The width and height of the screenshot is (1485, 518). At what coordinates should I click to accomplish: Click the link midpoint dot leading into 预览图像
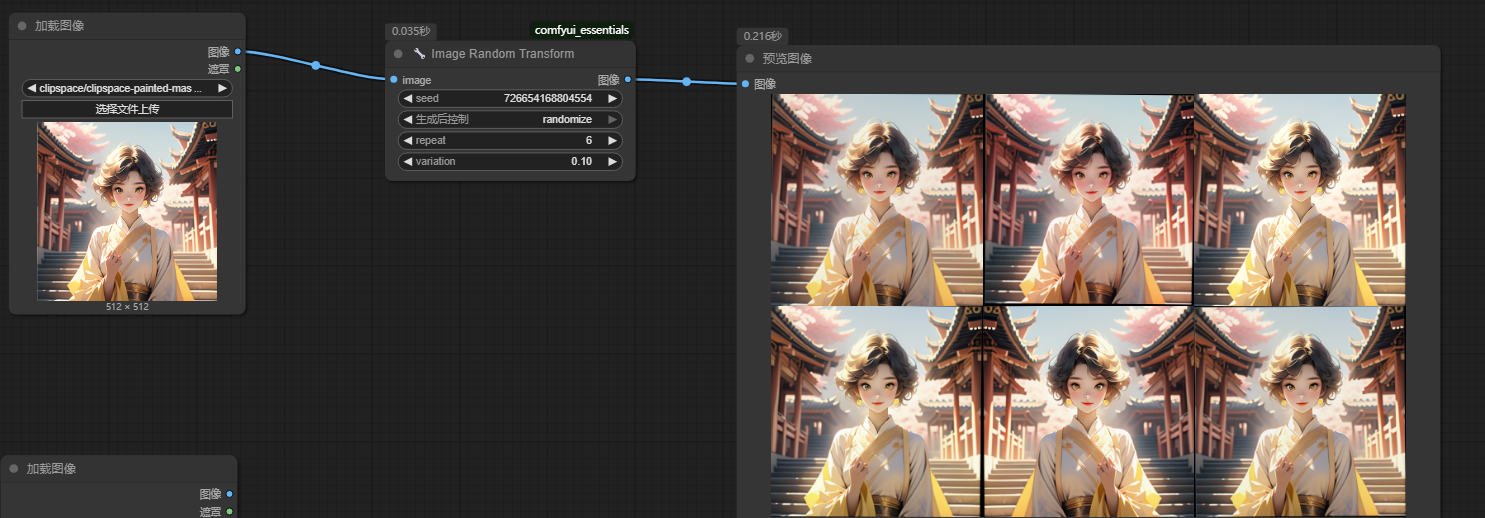coord(687,82)
